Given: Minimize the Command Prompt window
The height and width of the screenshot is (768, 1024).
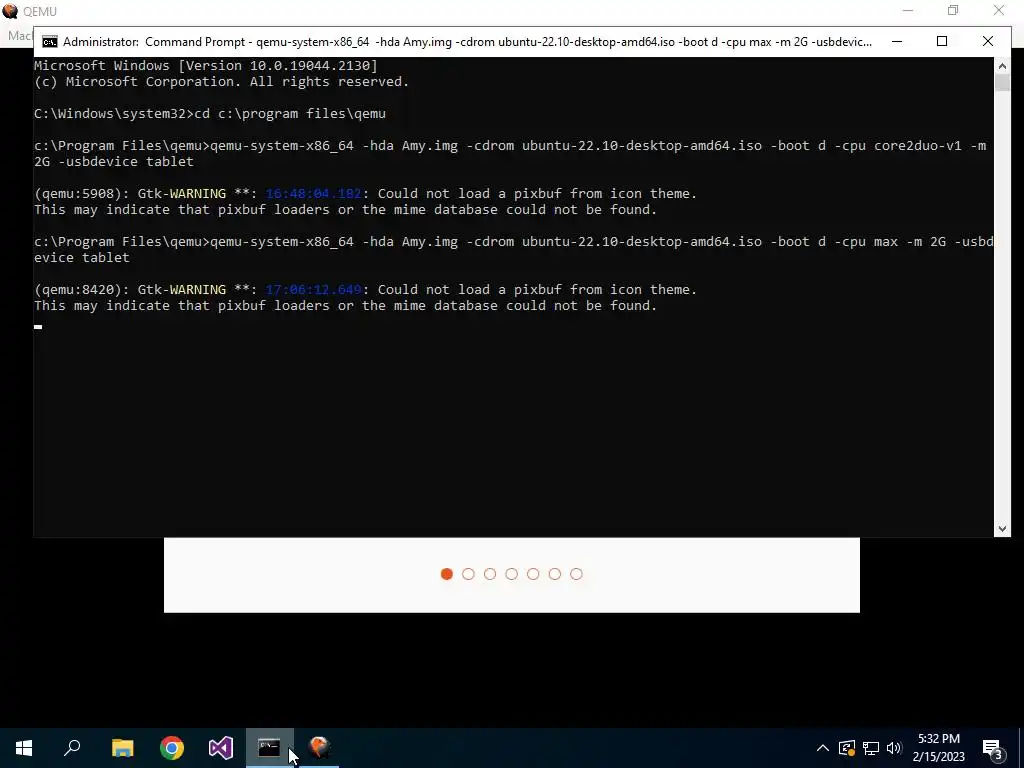Looking at the screenshot, I should (x=897, y=42).
